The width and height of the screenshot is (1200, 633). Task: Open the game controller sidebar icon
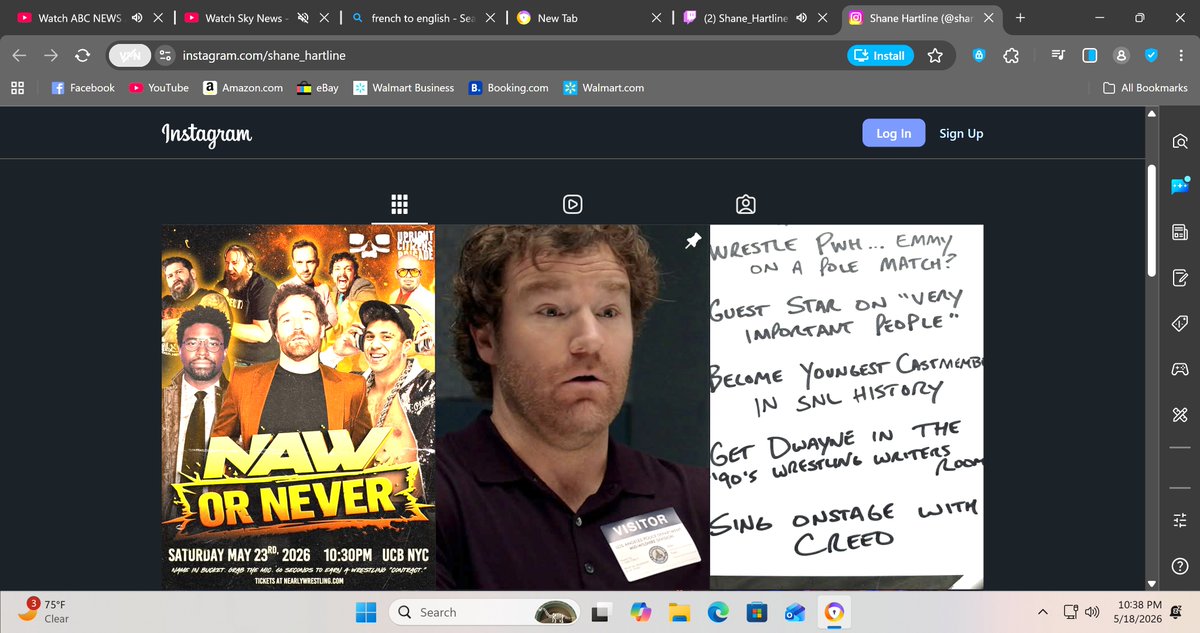1179,369
